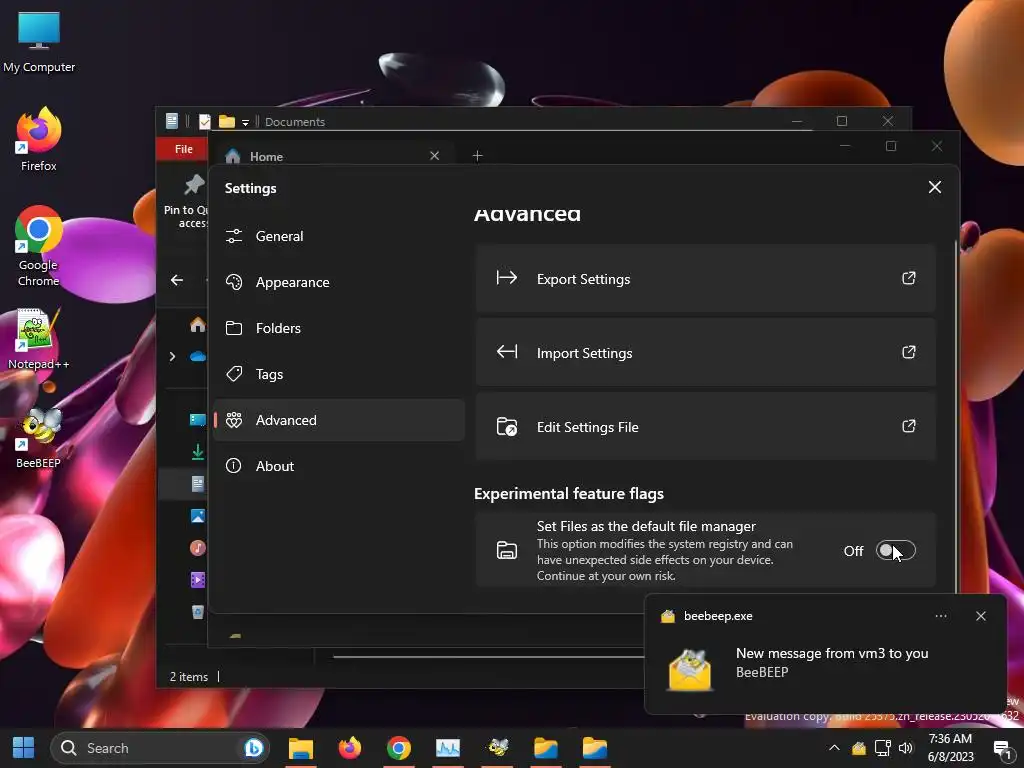Click the Export Settings row

(x=705, y=279)
